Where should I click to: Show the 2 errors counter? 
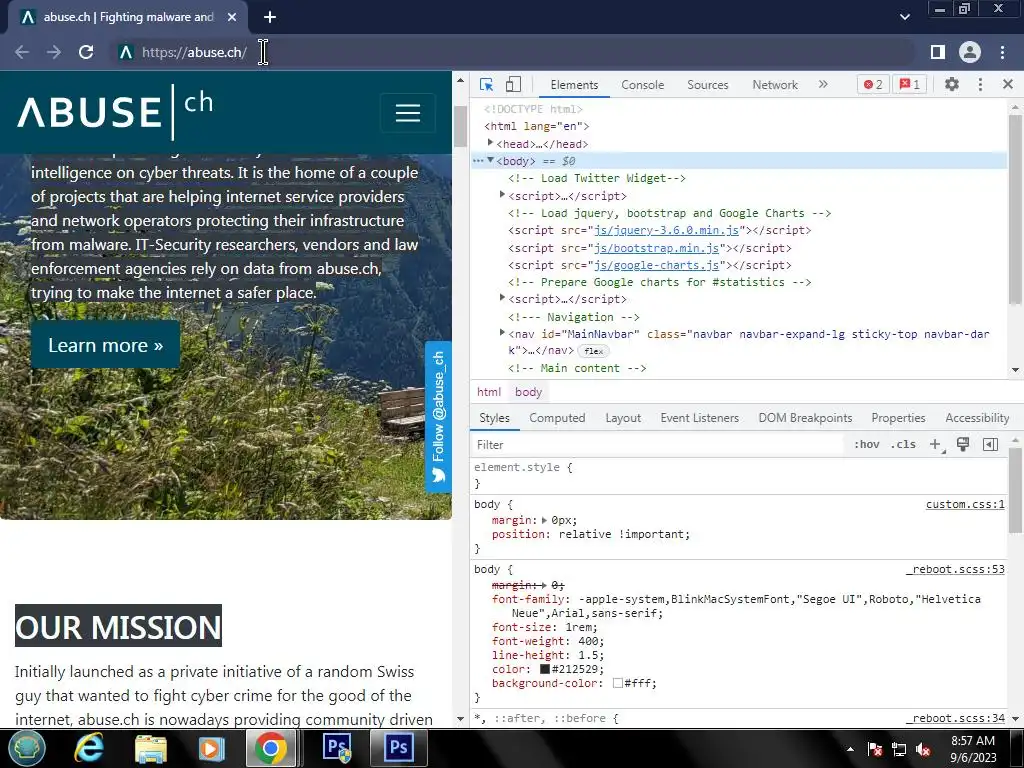[873, 84]
